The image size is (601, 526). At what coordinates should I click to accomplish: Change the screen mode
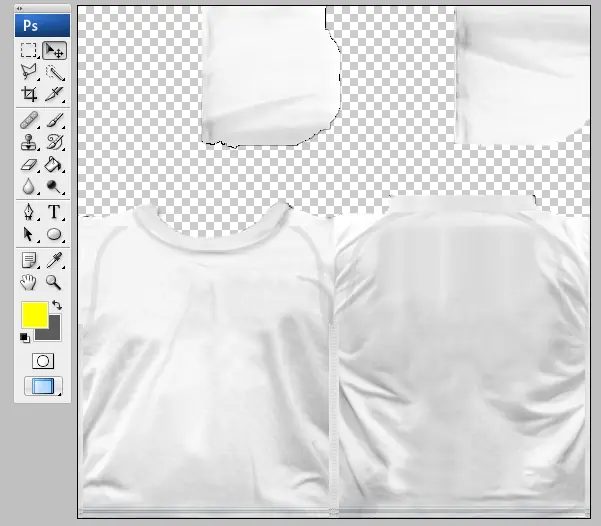click(x=43, y=386)
